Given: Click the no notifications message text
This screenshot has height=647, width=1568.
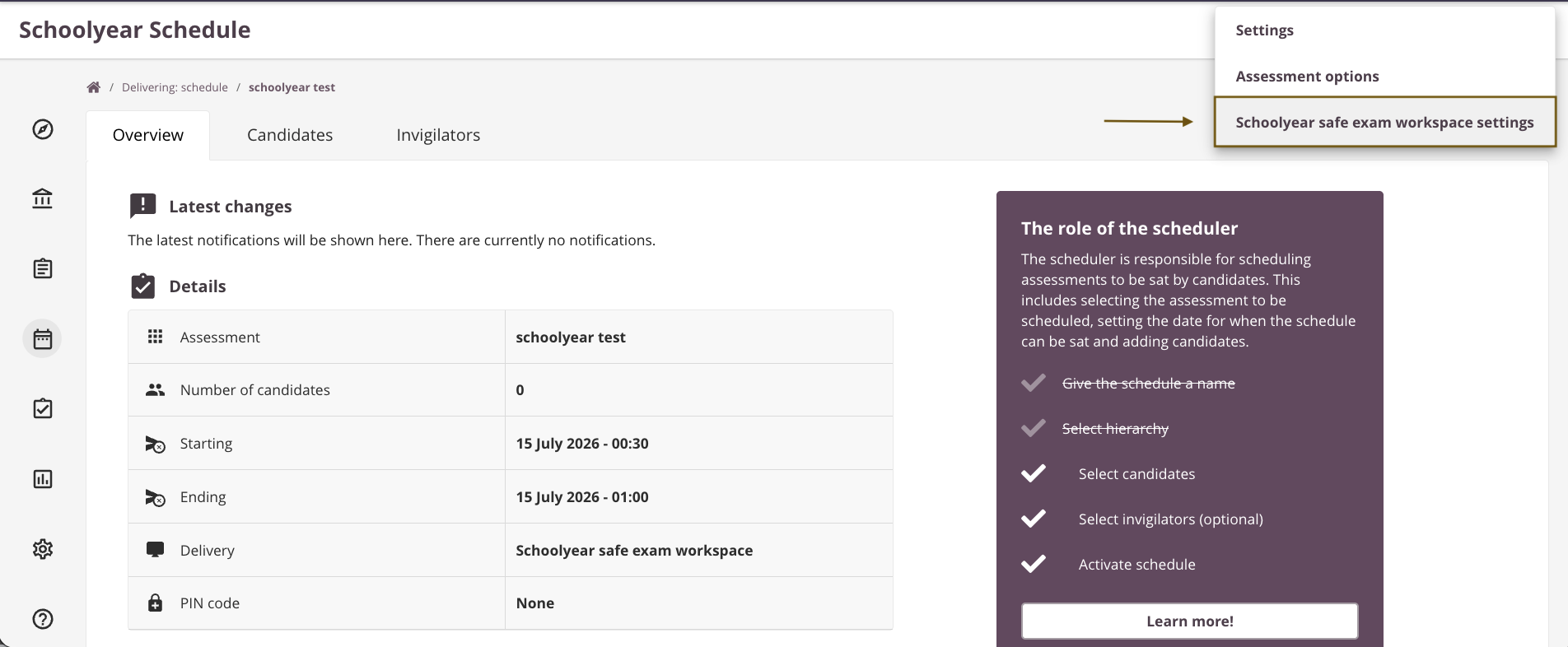Looking at the screenshot, I should [392, 240].
